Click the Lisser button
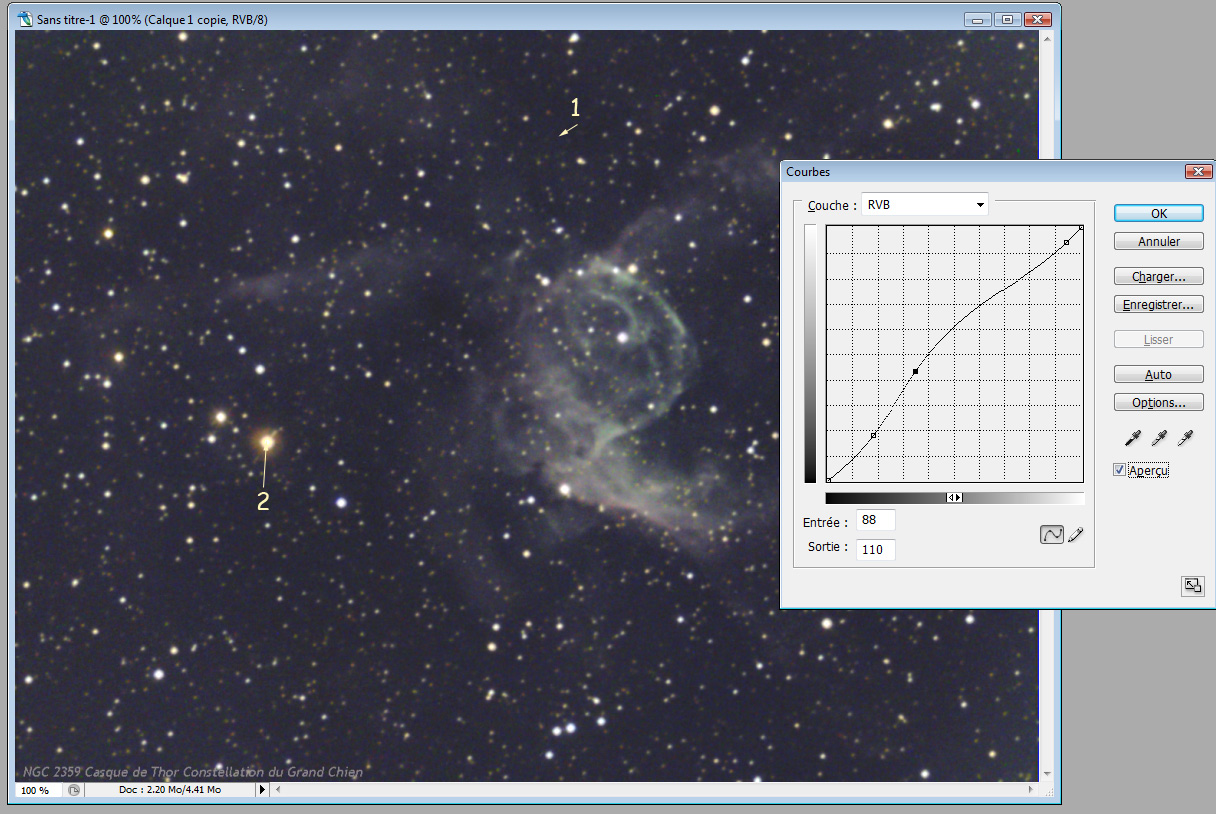1216x814 pixels. 1158,339
